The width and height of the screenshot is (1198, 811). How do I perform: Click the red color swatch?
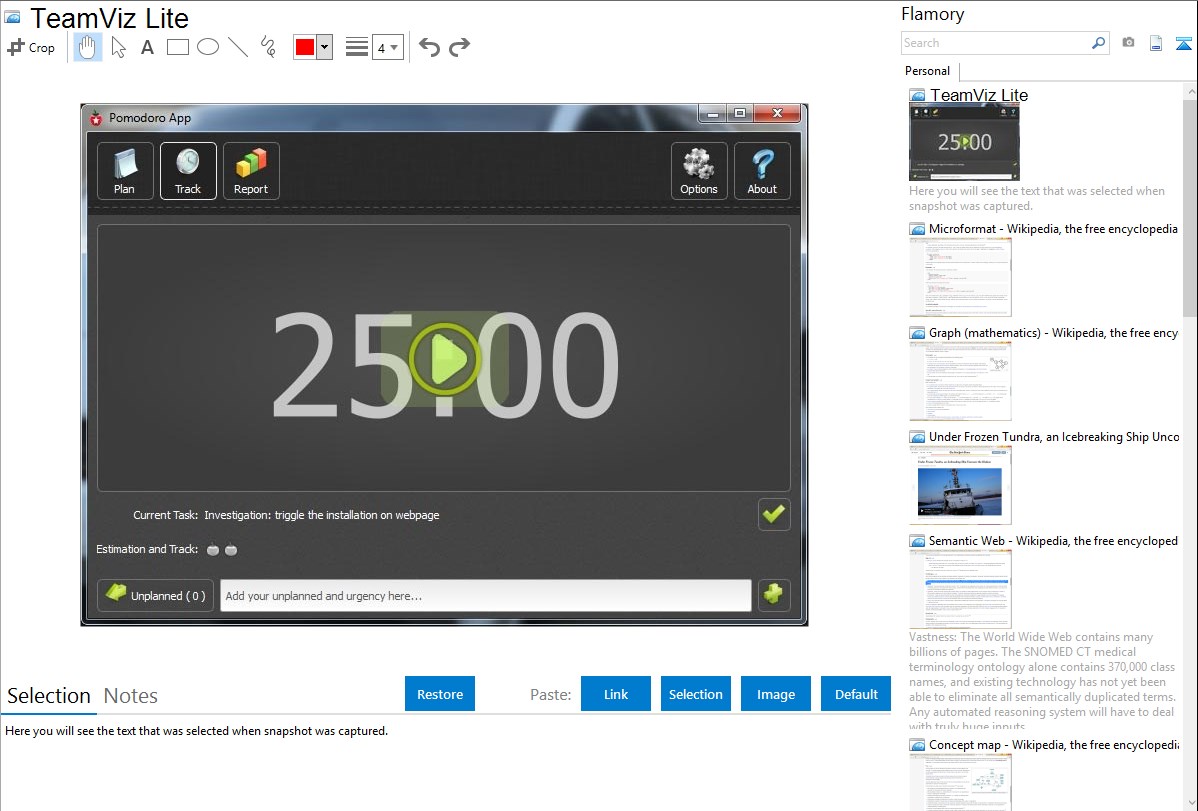(x=305, y=47)
